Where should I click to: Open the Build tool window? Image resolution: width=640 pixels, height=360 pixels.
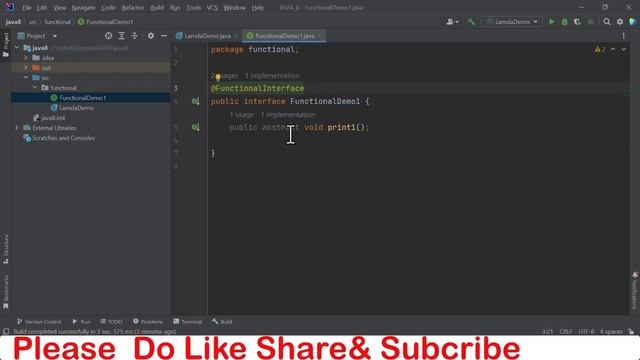pyautogui.click(x=222, y=322)
